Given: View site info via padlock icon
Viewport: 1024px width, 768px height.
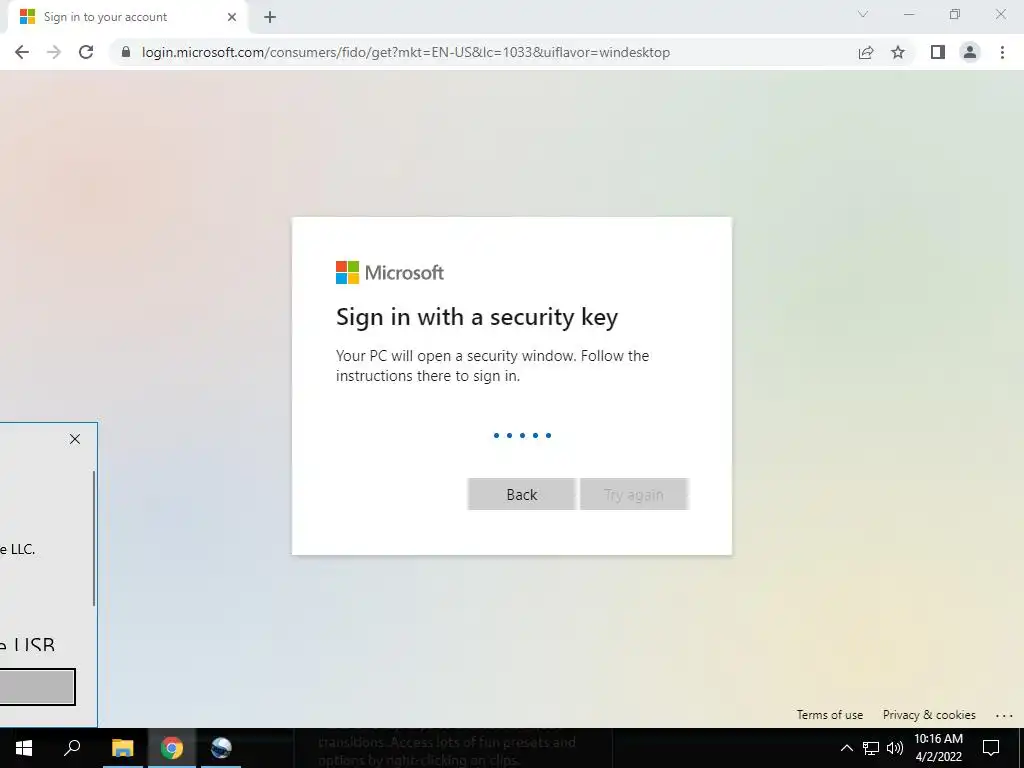Looking at the screenshot, I should (126, 52).
